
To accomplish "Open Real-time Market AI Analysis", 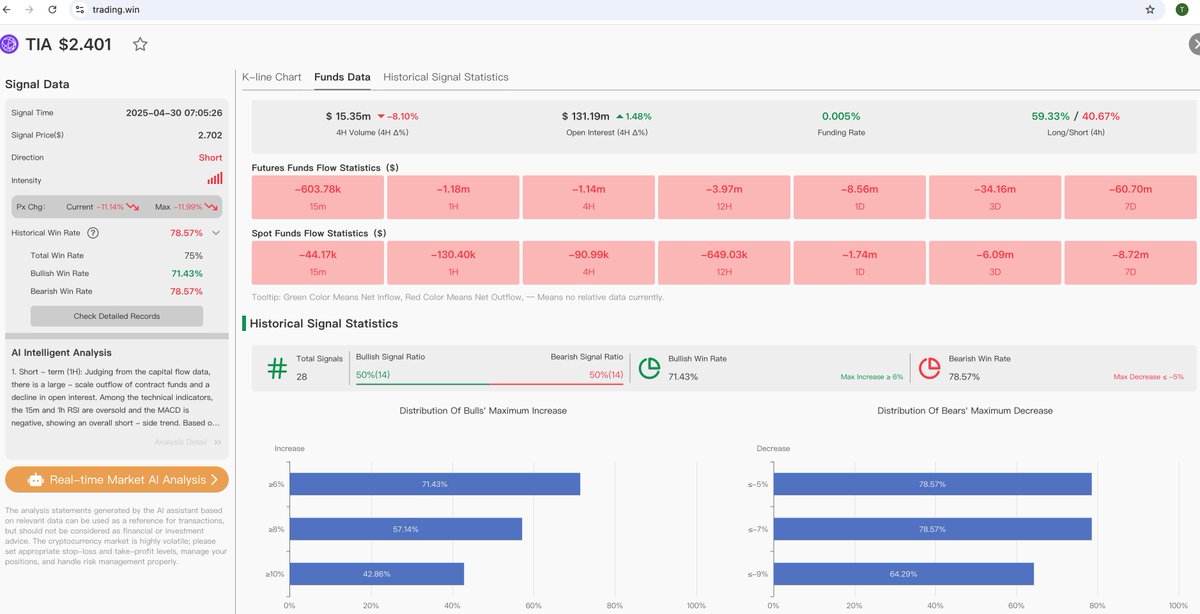I will click(117, 480).
